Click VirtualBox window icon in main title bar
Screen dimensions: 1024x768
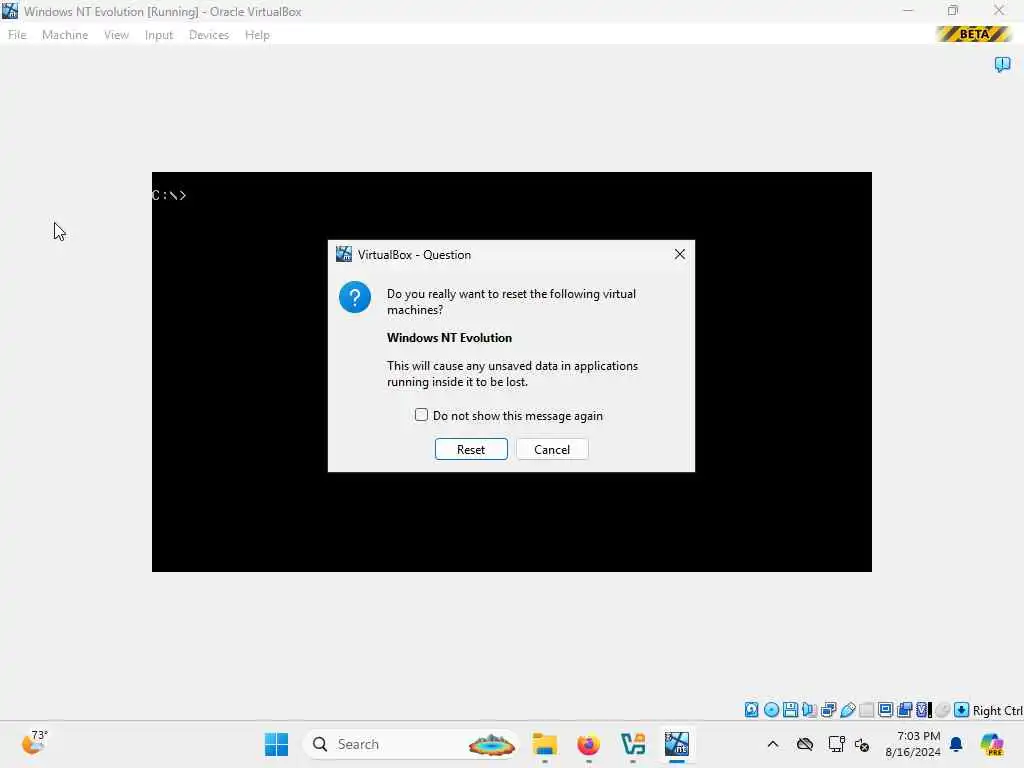[x=10, y=10]
